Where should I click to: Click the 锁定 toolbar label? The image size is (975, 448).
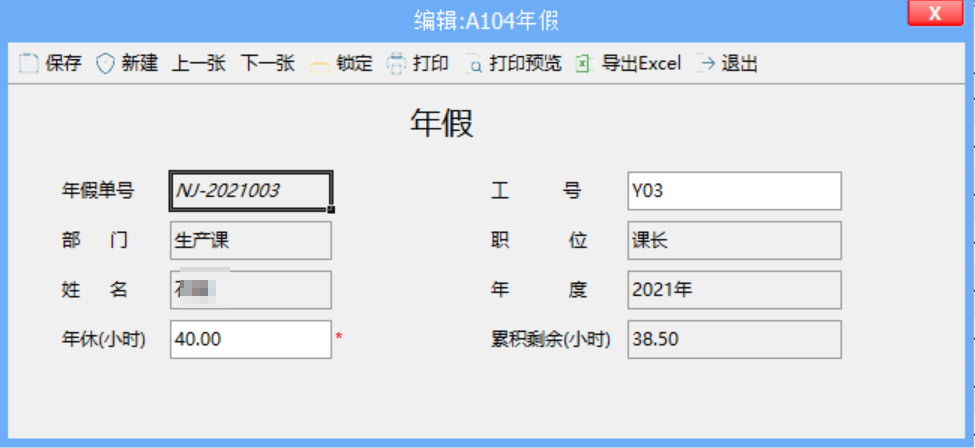tap(354, 63)
